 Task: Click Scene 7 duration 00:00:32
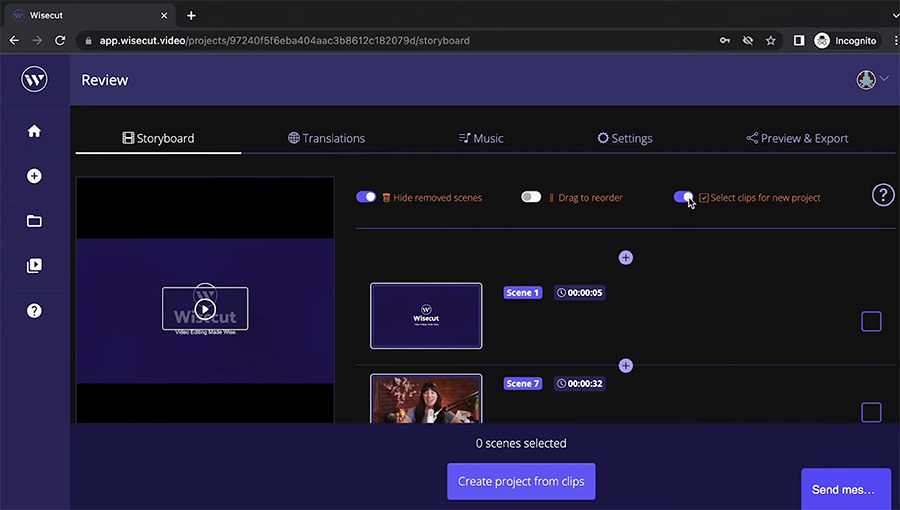point(579,383)
